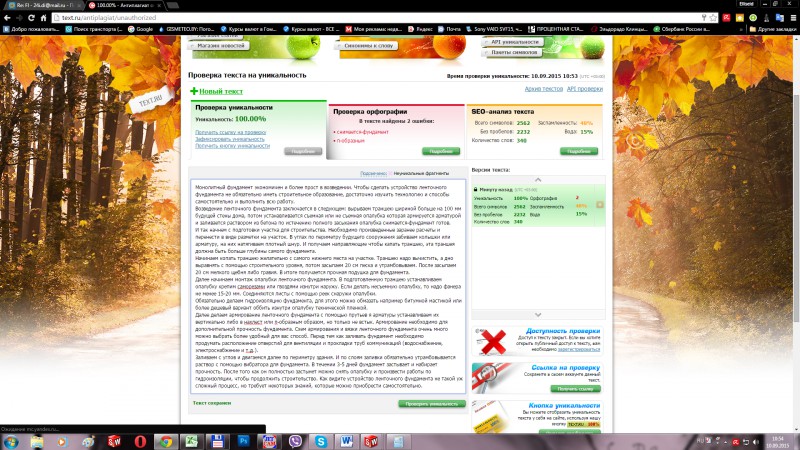Launch Opera from the taskbar
Viewport: 800px width, 450px height.
(140, 442)
